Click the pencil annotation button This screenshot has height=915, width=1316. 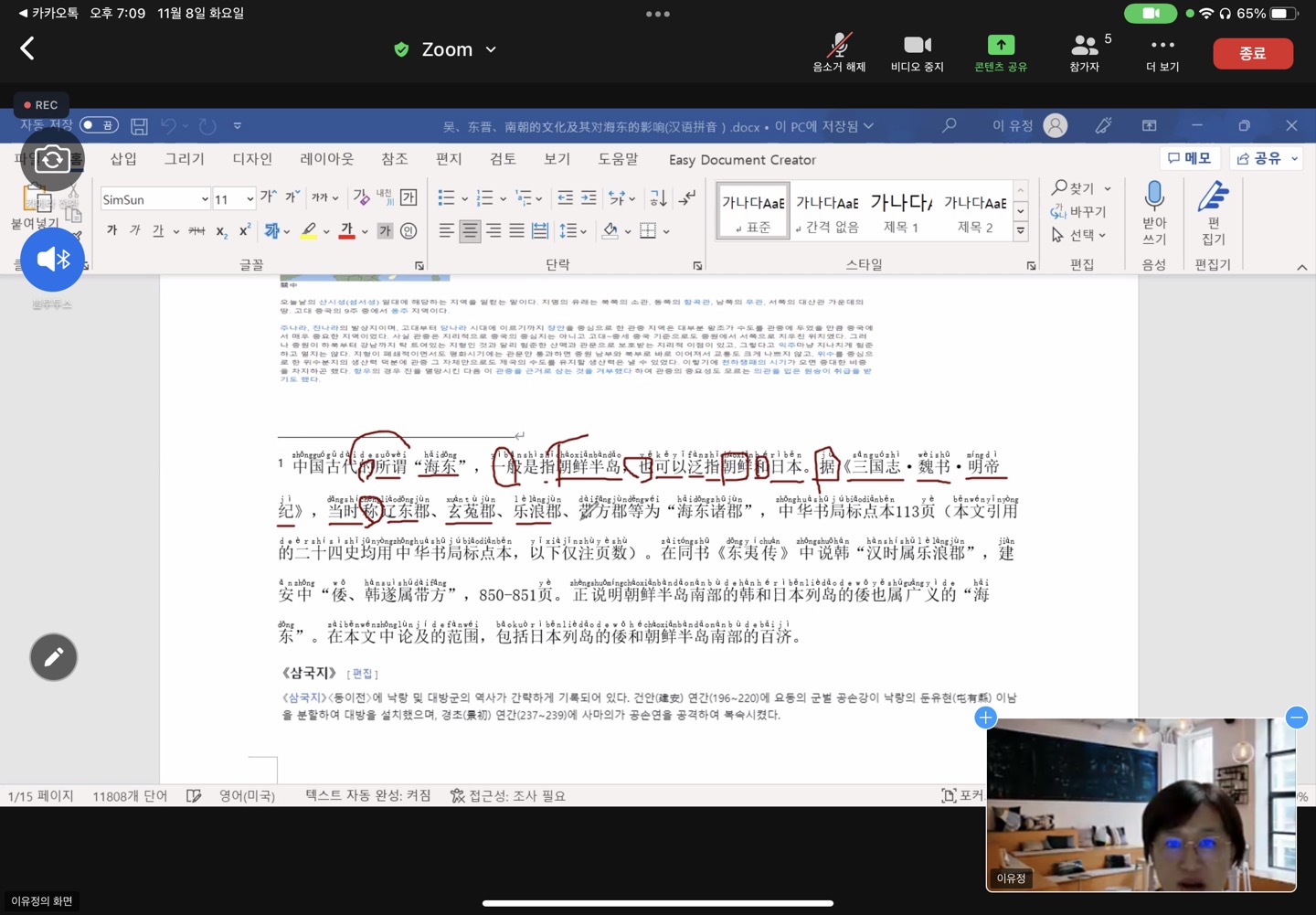point(53,657)
